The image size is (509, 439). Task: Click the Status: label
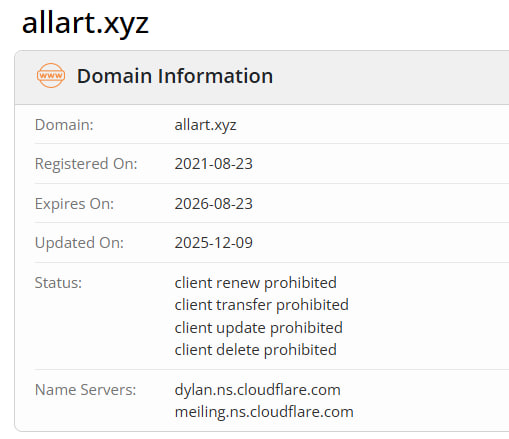58,283
